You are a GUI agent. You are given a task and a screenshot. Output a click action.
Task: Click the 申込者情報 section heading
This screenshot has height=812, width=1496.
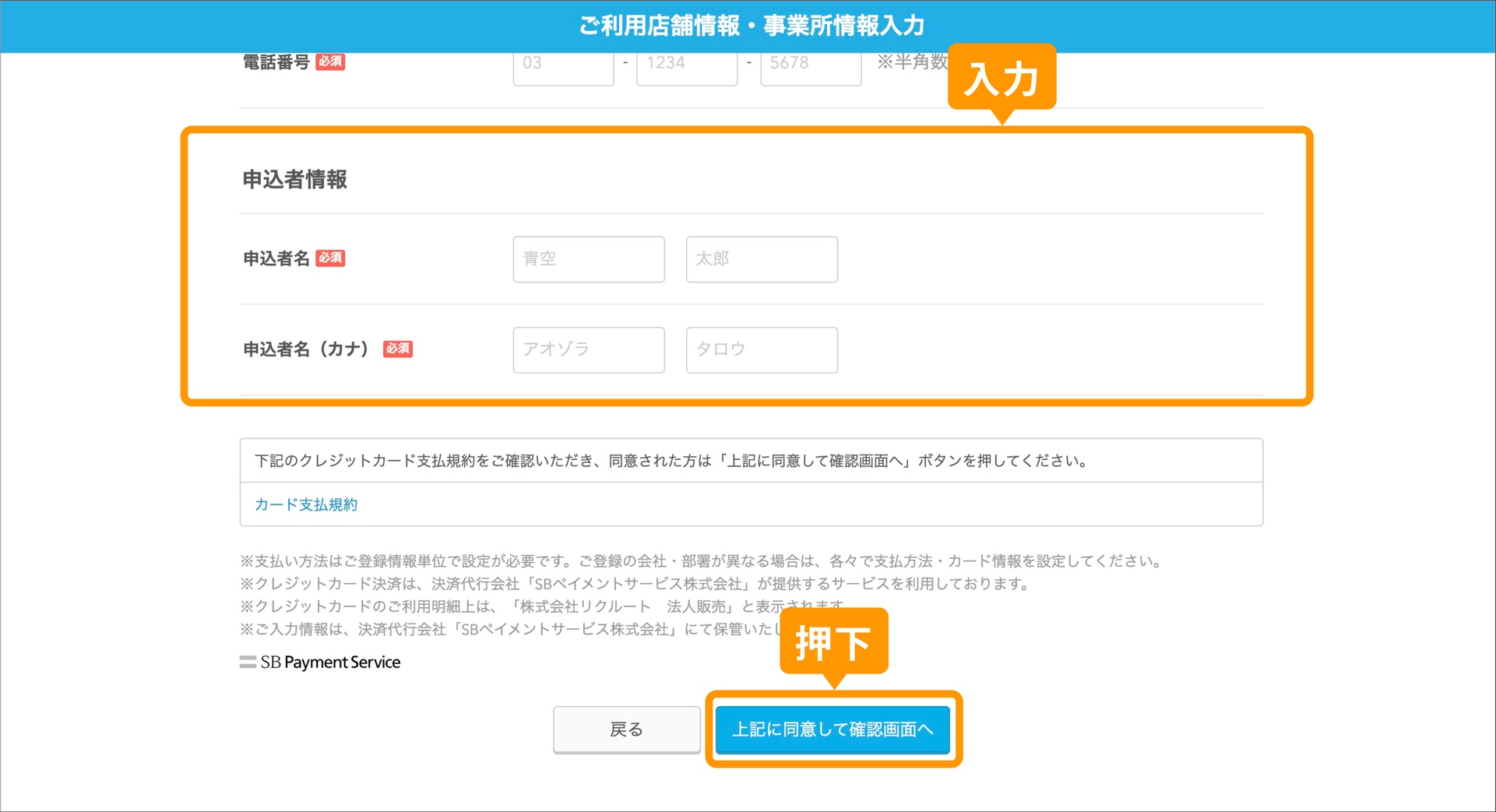coord(294,180)
